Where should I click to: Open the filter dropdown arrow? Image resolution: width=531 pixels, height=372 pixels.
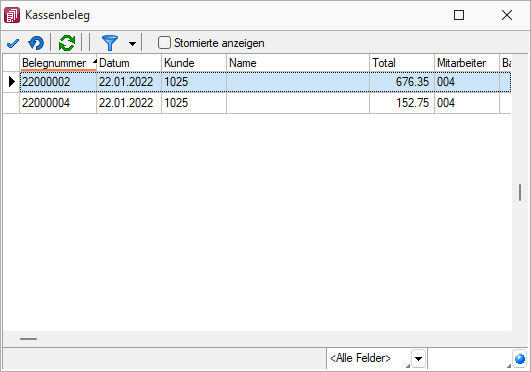132,44
